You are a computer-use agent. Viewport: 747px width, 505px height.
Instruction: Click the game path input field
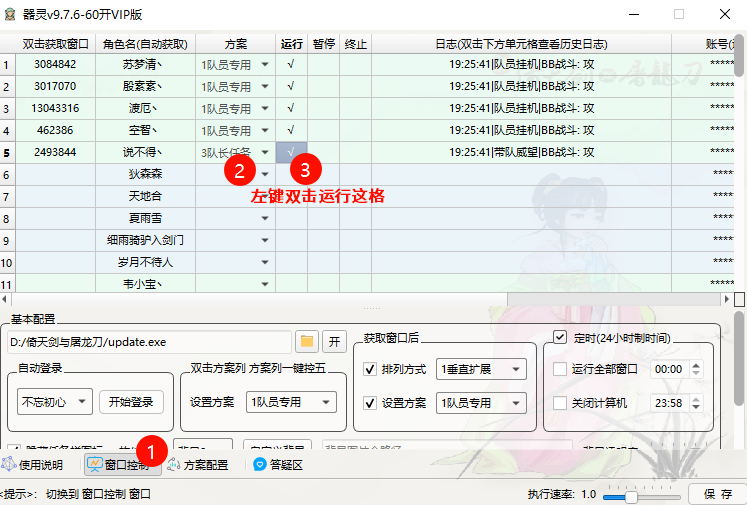(148, 342)
